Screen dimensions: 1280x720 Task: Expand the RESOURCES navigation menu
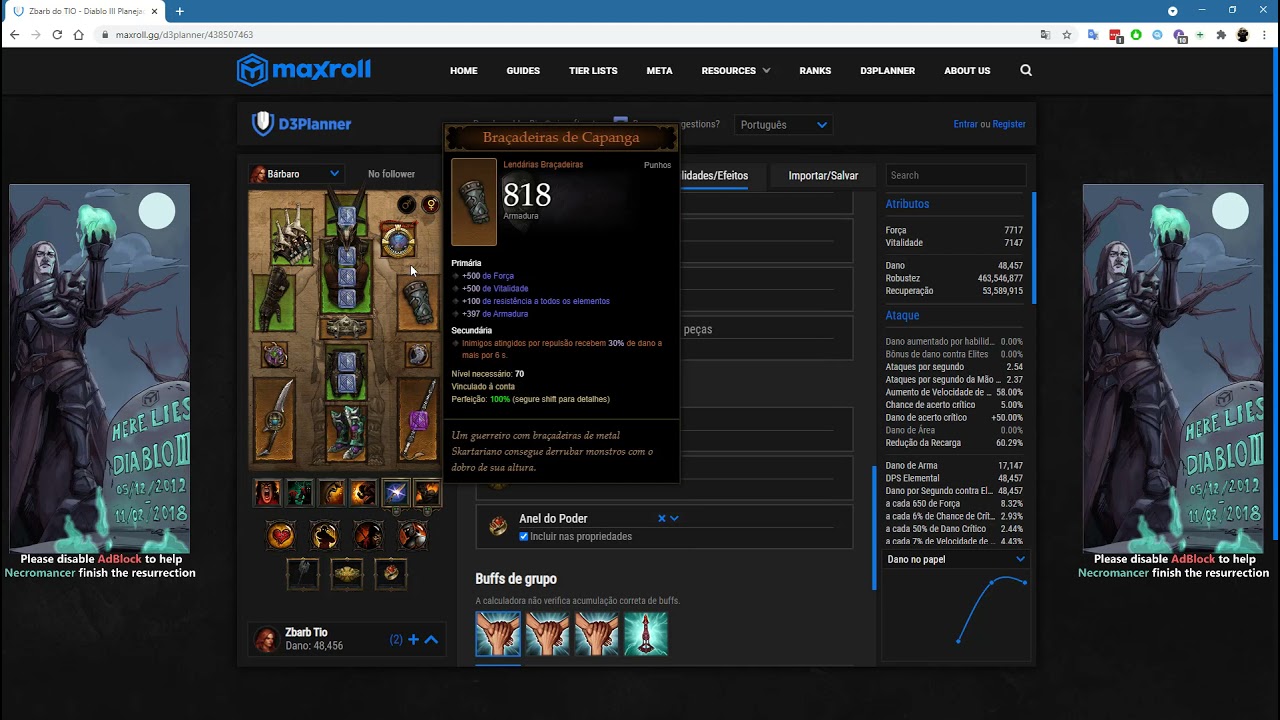pyautogui.click(x=736, y=71)
